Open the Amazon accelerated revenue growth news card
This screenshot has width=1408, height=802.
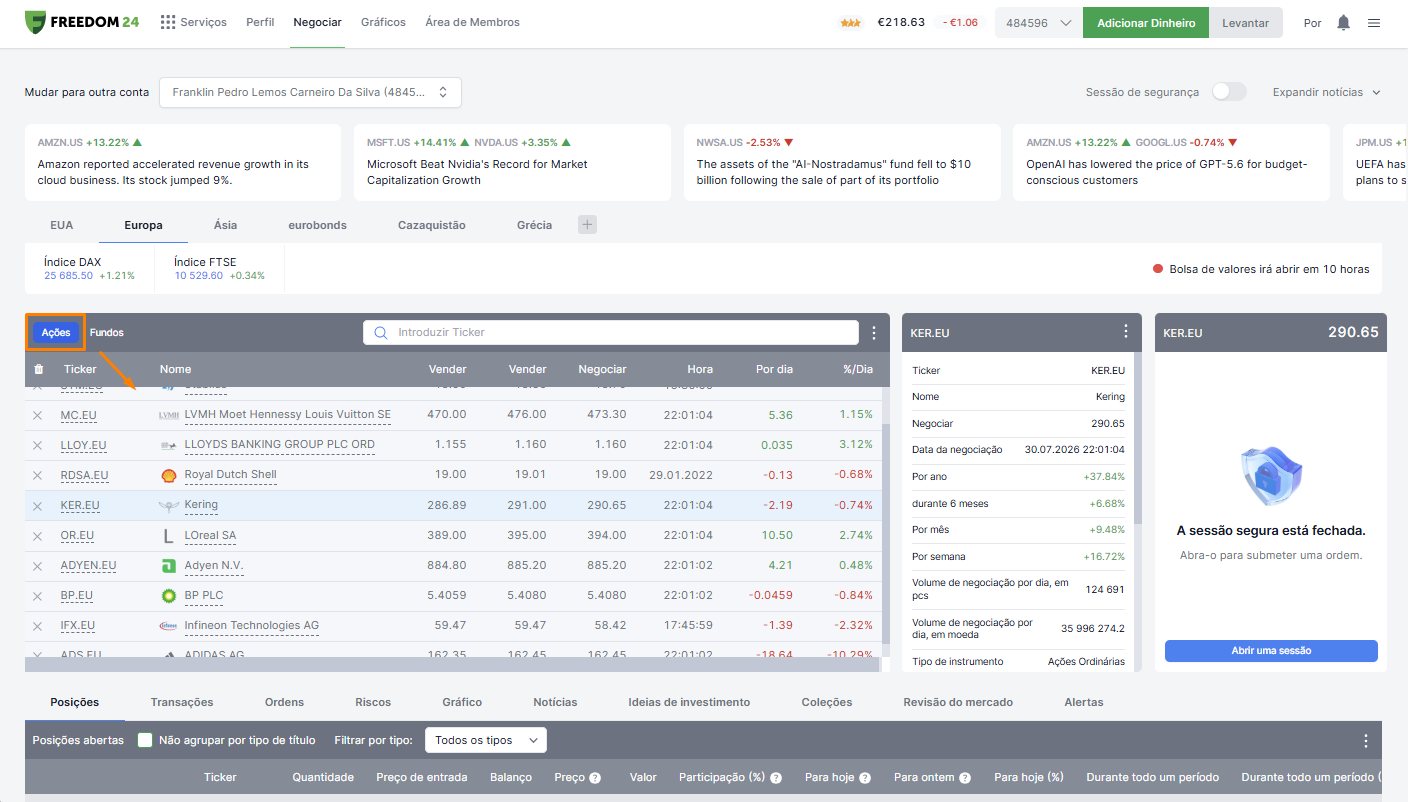click(x=183, y=163)
